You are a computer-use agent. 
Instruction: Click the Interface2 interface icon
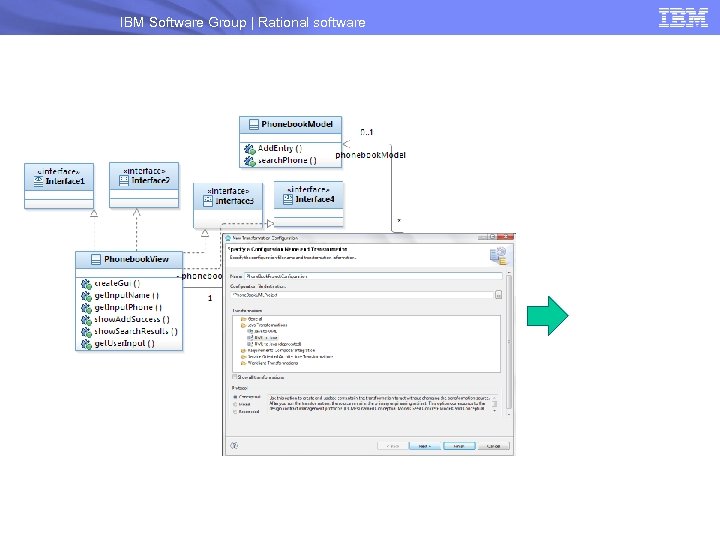point(124,181)
